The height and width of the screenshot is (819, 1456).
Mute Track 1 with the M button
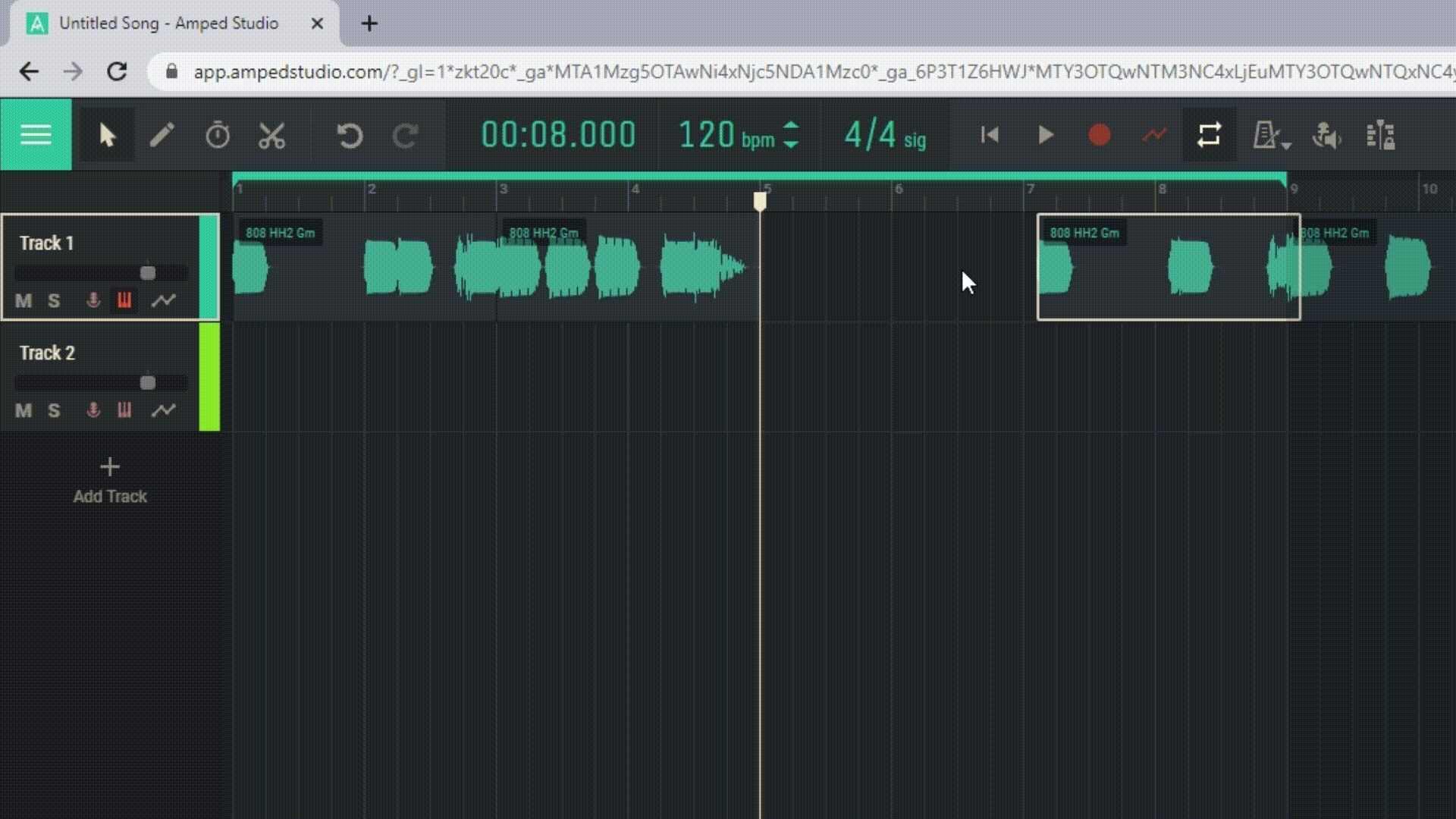point(23,300)
